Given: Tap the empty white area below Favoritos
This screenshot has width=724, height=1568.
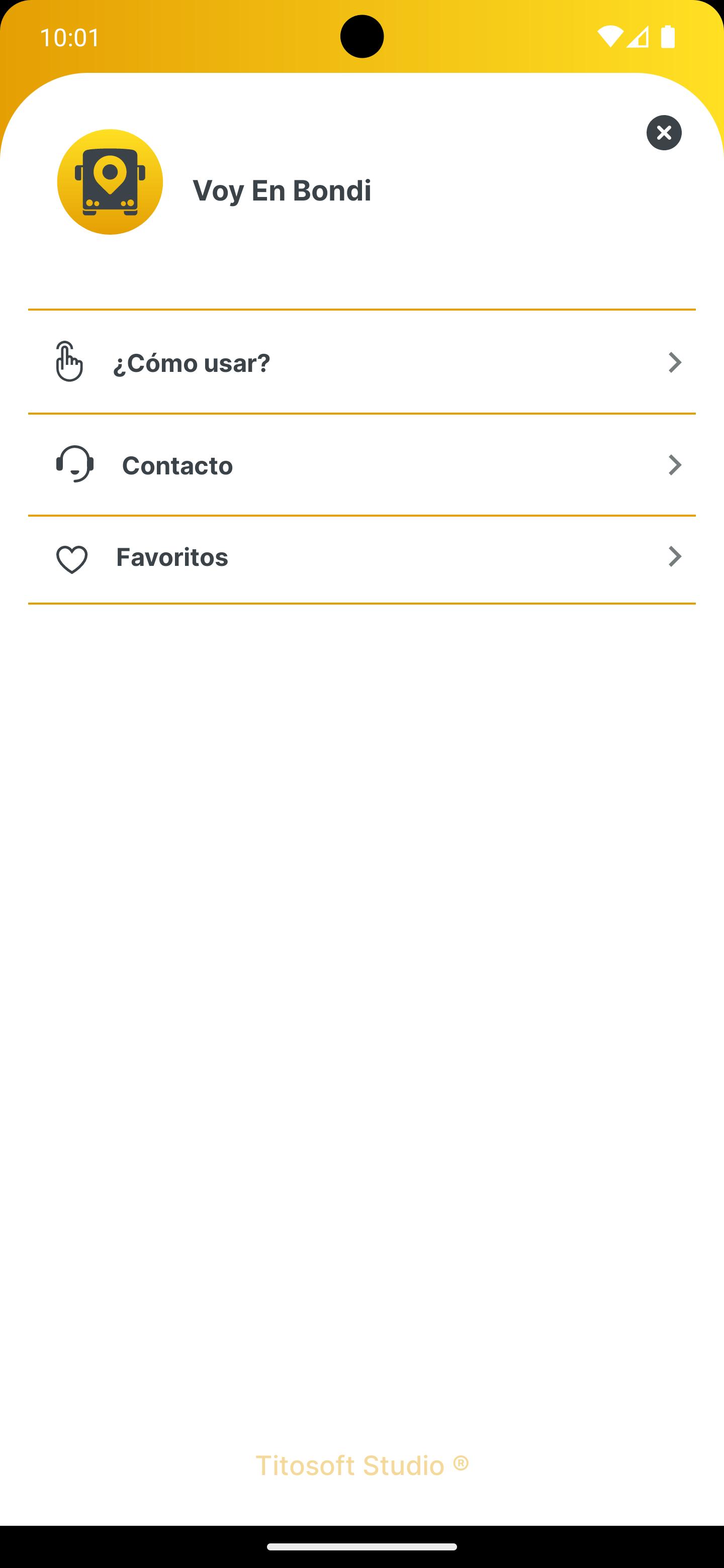Looking at the screenshot, I should [361, 974].
